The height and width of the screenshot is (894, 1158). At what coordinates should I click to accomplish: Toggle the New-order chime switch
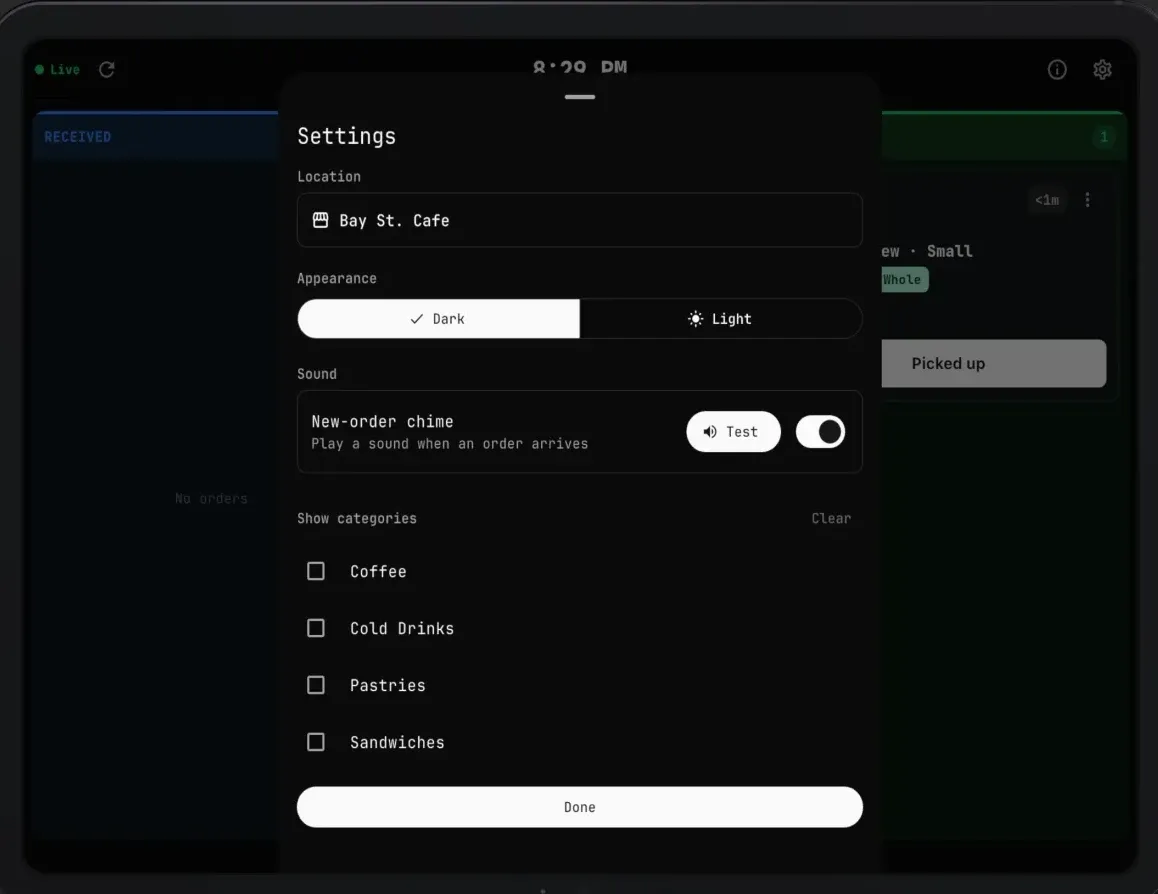(820, 432)
